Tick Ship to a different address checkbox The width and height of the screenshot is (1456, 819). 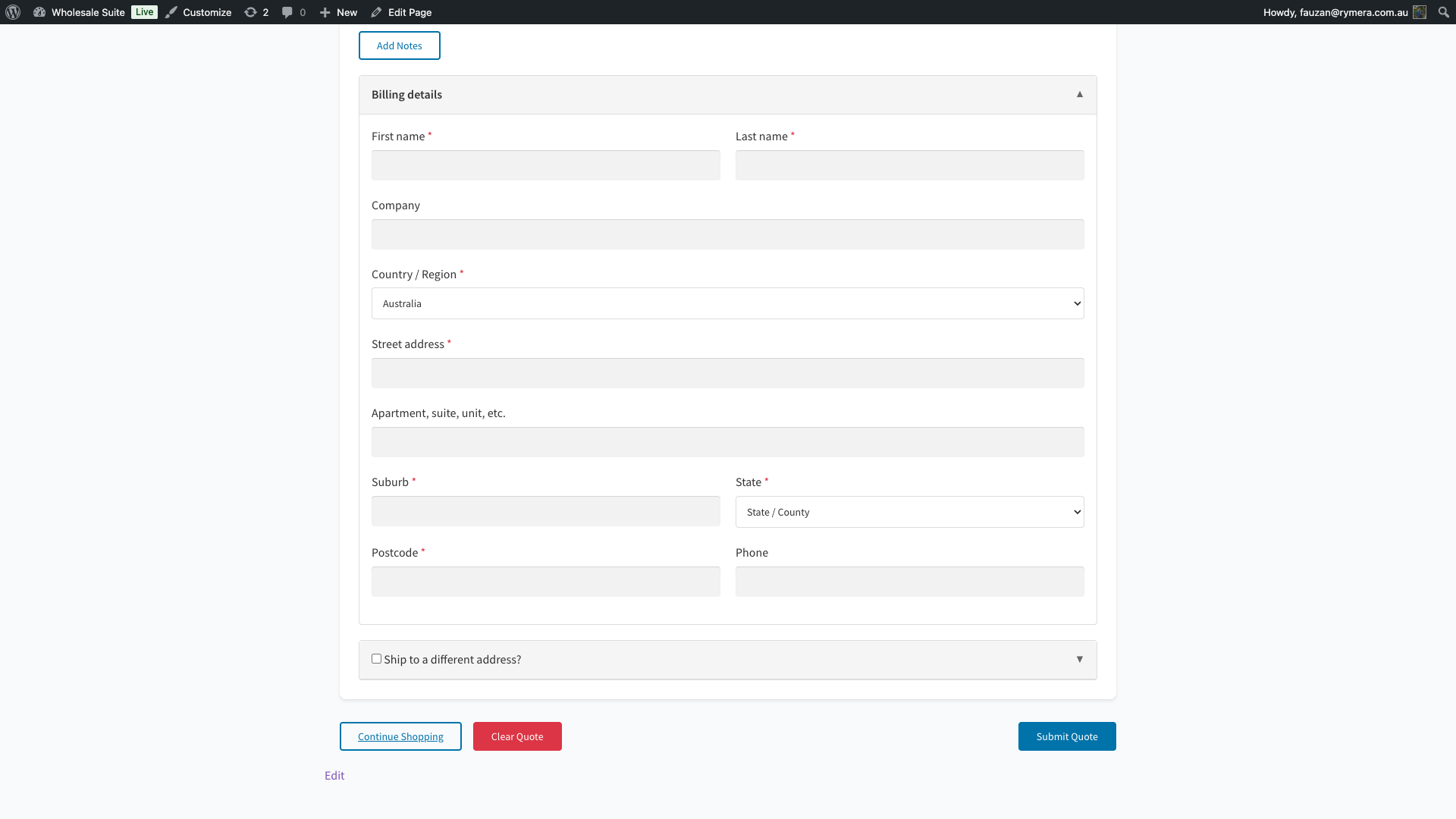coord(376,658)
